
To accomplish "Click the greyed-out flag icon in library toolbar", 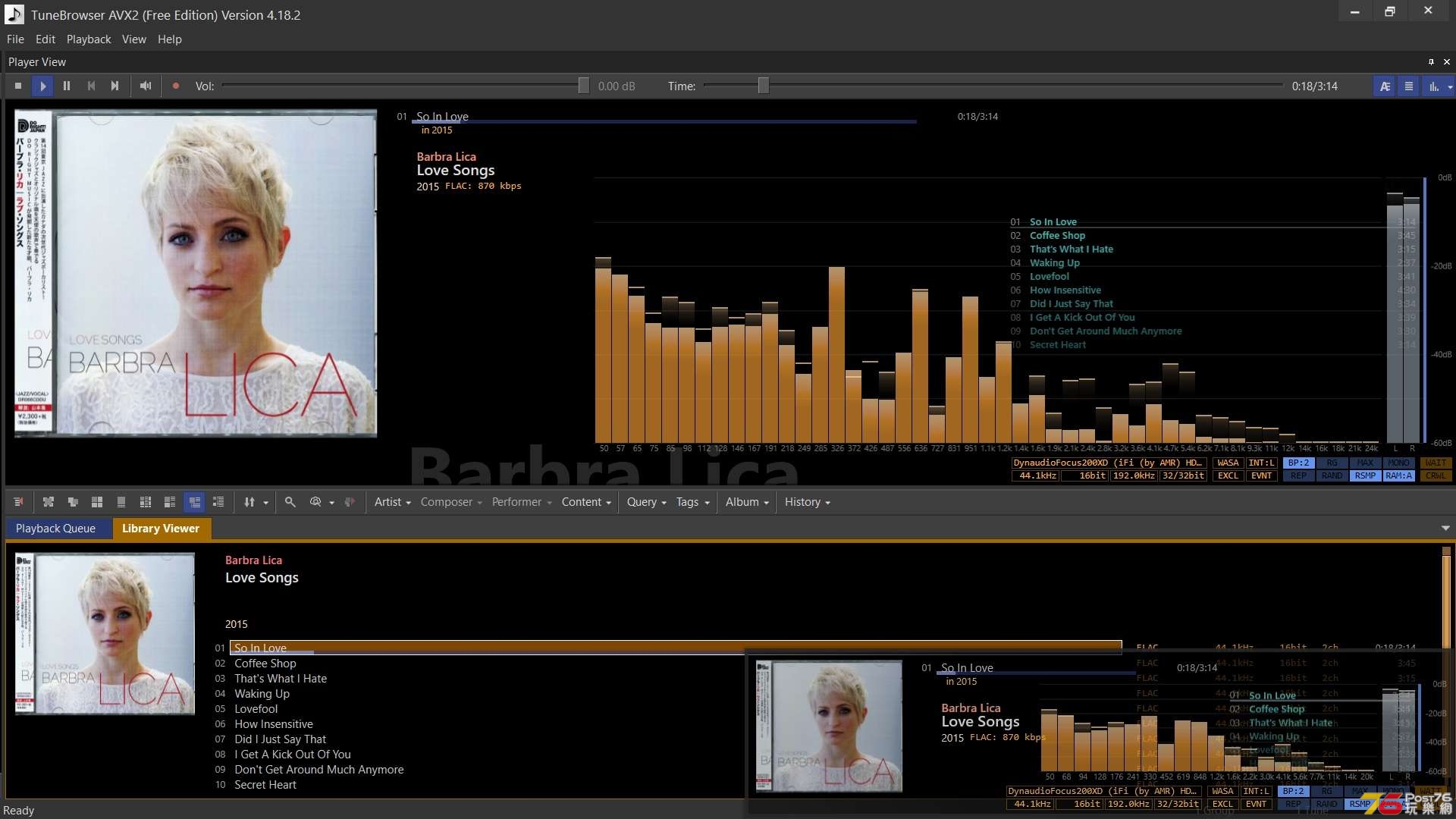I will pos(350,502).
